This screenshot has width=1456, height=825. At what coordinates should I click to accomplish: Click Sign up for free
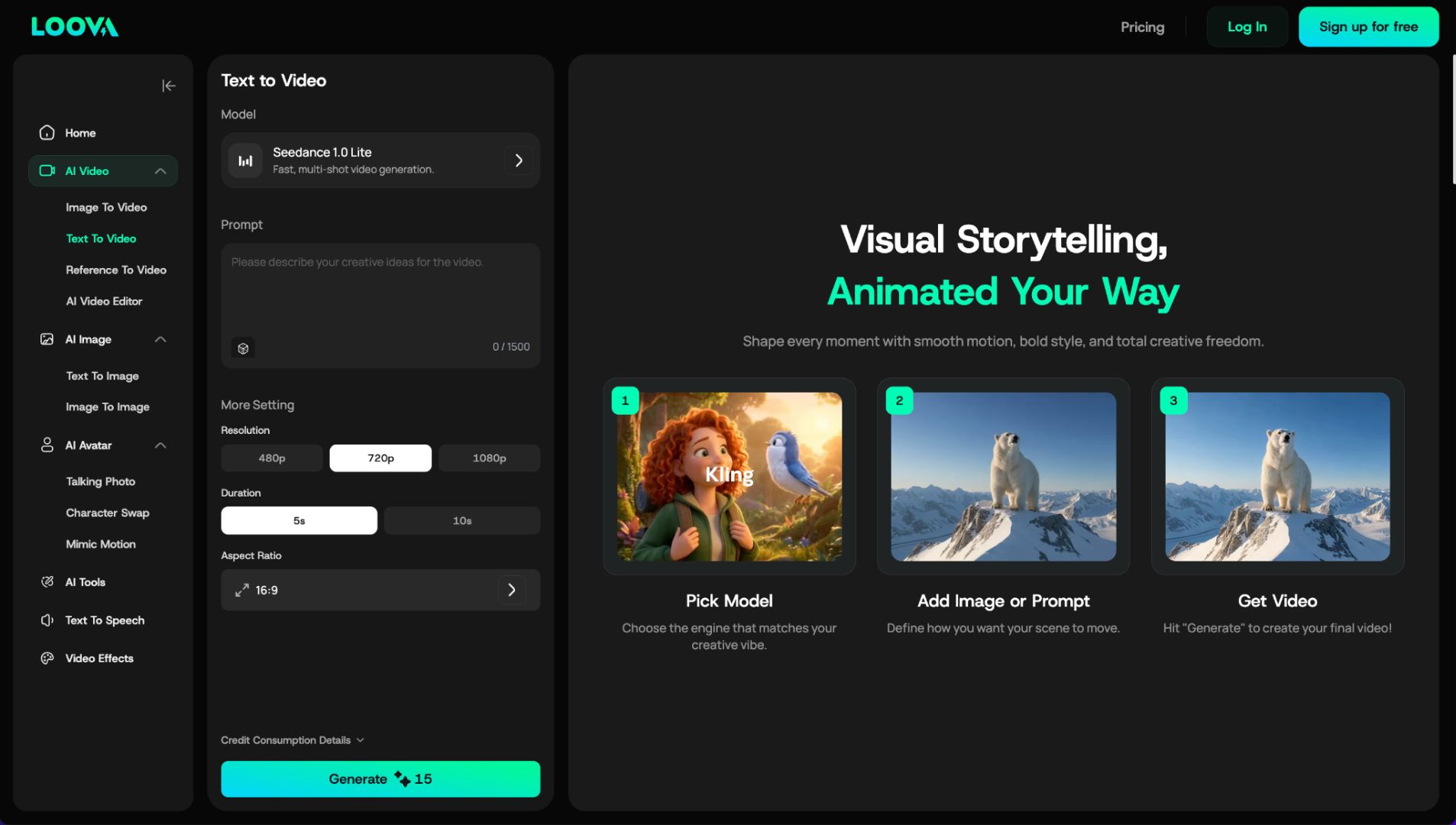pyautogui.click(x=1368, y=27)
